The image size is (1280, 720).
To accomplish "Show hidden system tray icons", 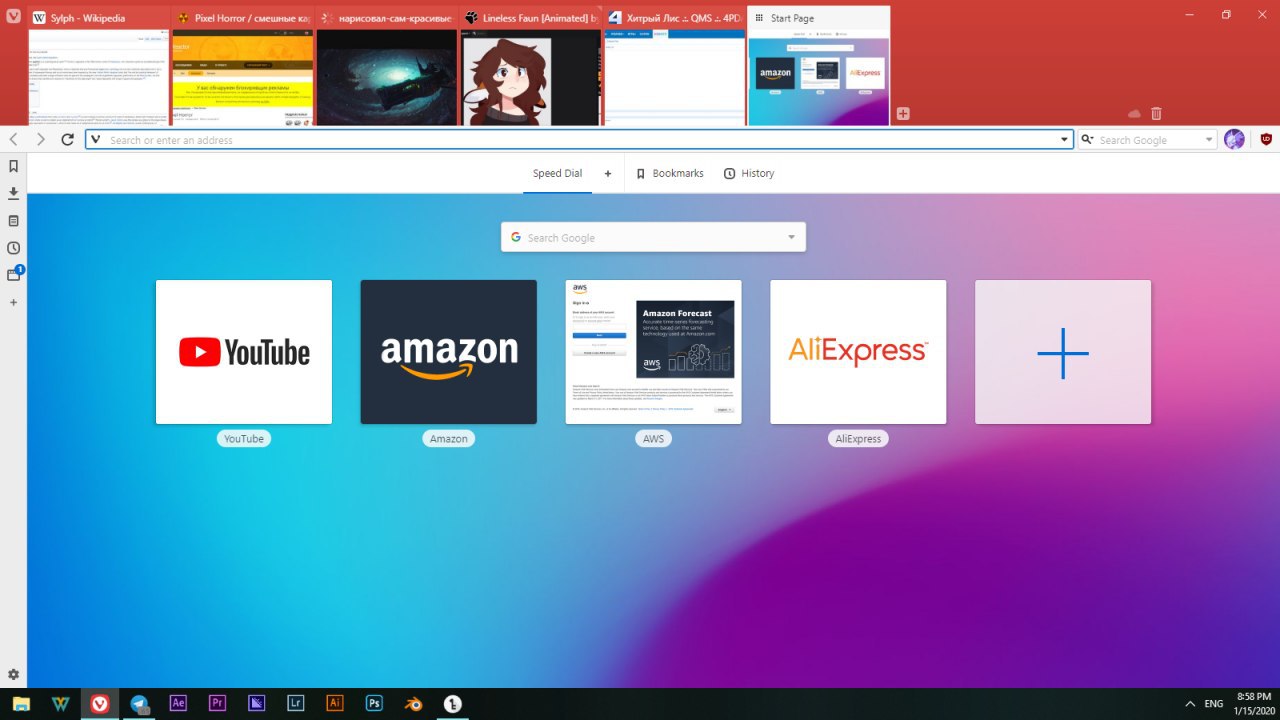I will tap(1190, 704).
